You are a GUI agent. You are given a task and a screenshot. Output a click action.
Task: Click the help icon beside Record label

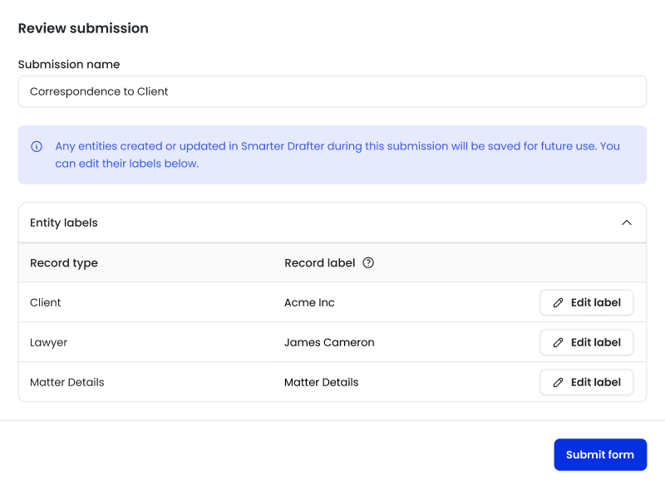click(x=368, y=263)
